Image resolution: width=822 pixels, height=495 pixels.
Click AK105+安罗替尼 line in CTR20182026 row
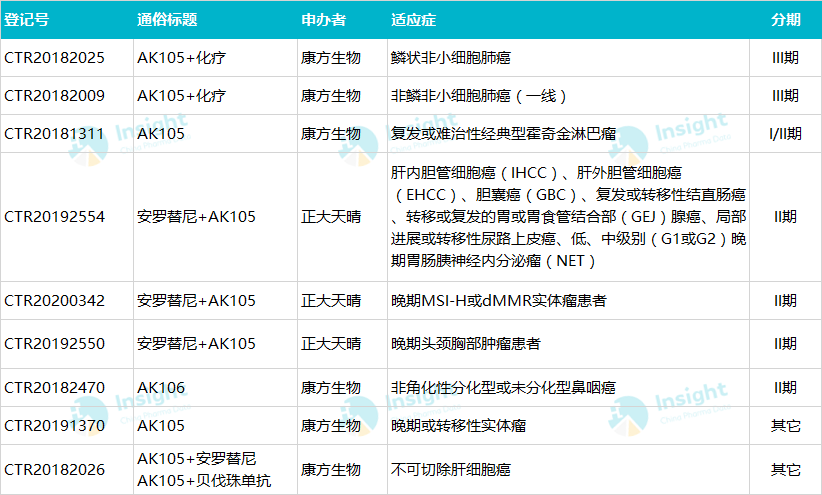coord(197,459)
